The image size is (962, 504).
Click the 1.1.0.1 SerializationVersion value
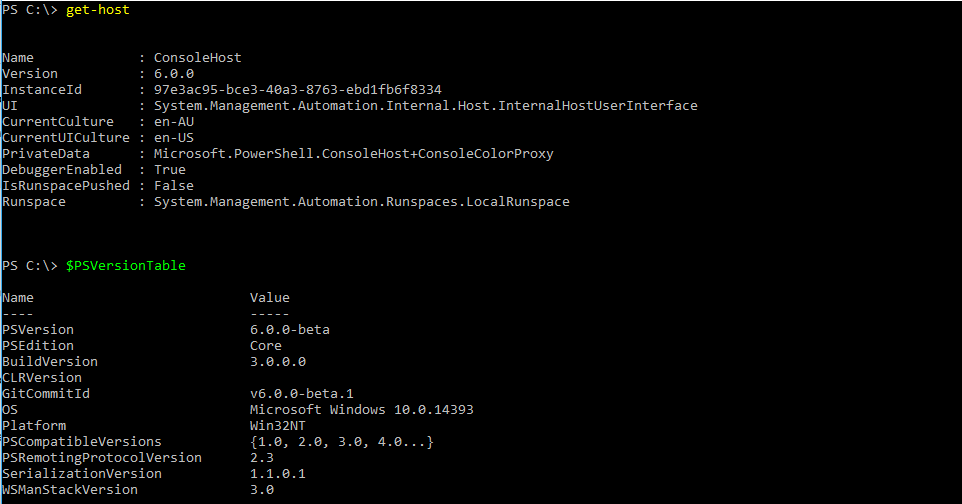coord(277,474)
